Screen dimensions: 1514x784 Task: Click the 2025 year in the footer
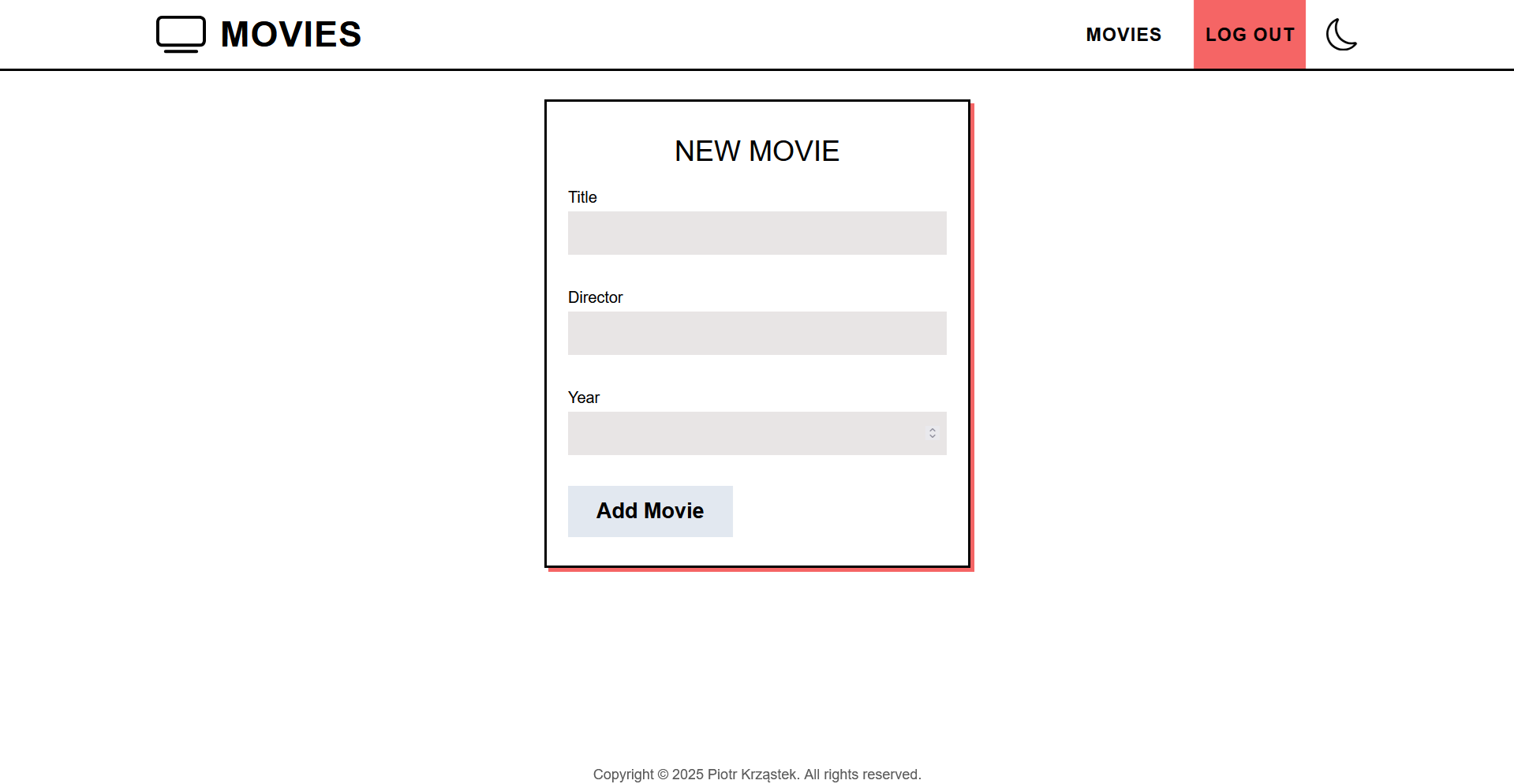click(x=688, y=775)
